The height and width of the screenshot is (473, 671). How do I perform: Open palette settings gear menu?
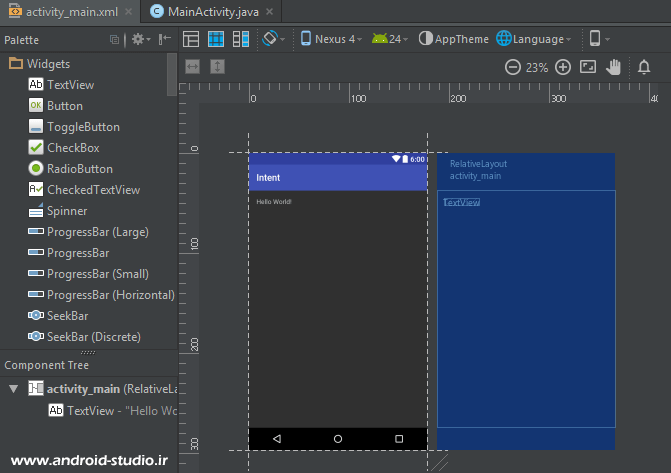click(x=140, y=39)
